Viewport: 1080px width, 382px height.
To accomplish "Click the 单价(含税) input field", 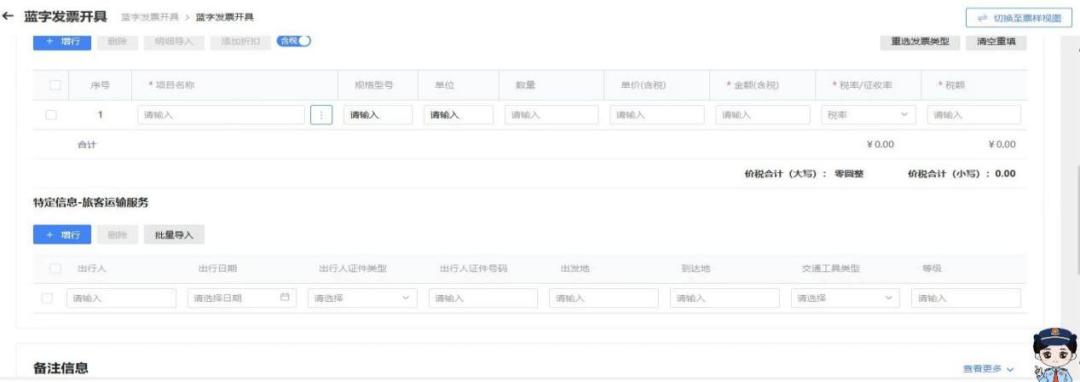I will pos(657,115).
